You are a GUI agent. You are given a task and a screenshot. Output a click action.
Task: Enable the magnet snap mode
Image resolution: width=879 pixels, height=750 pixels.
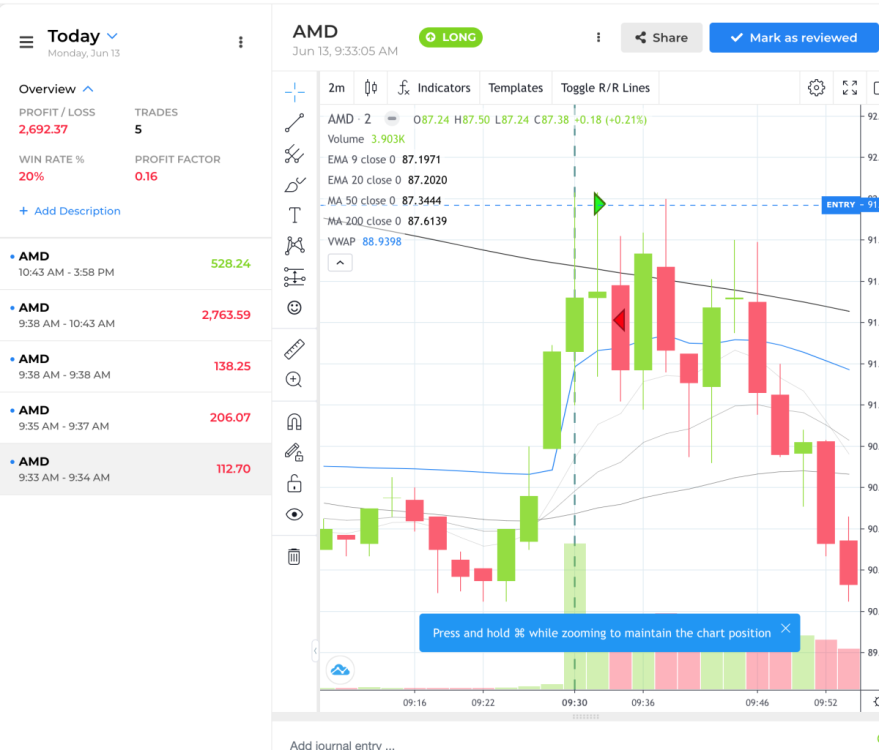[x=294, y=421]
